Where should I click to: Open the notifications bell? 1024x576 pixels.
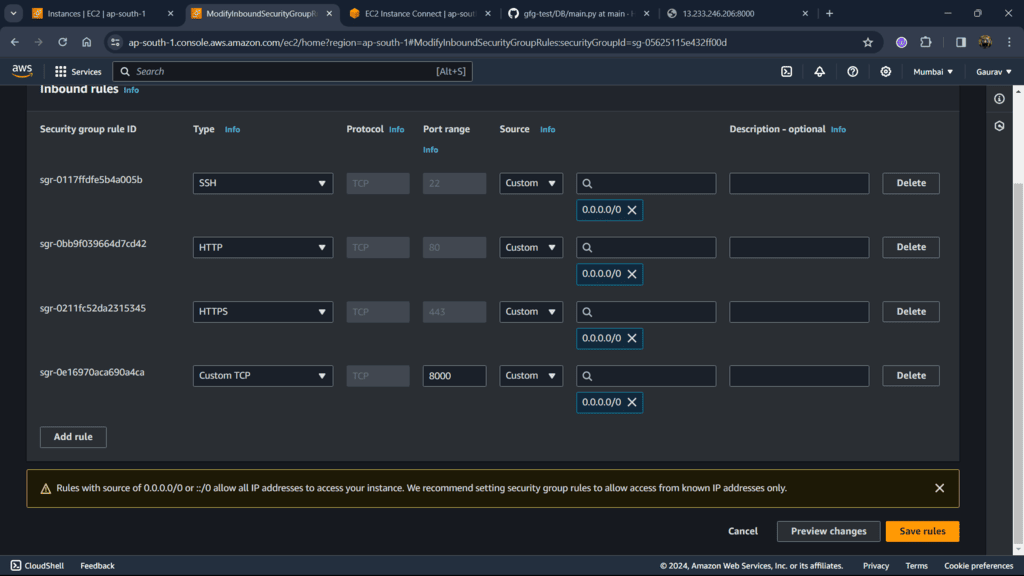click(819, 71)
